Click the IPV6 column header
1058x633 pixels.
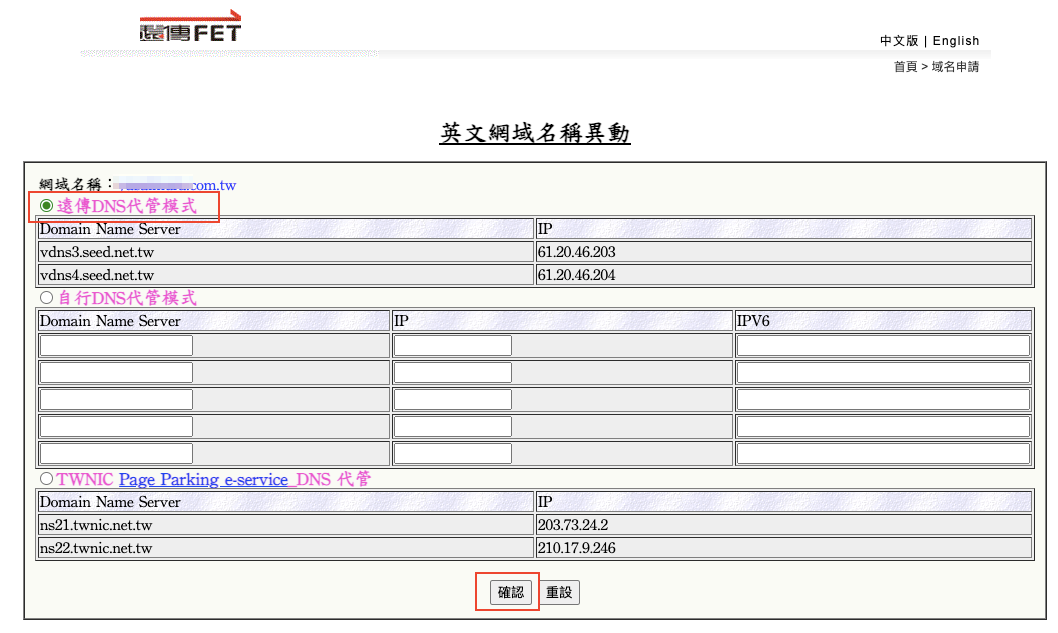(883, 321)
